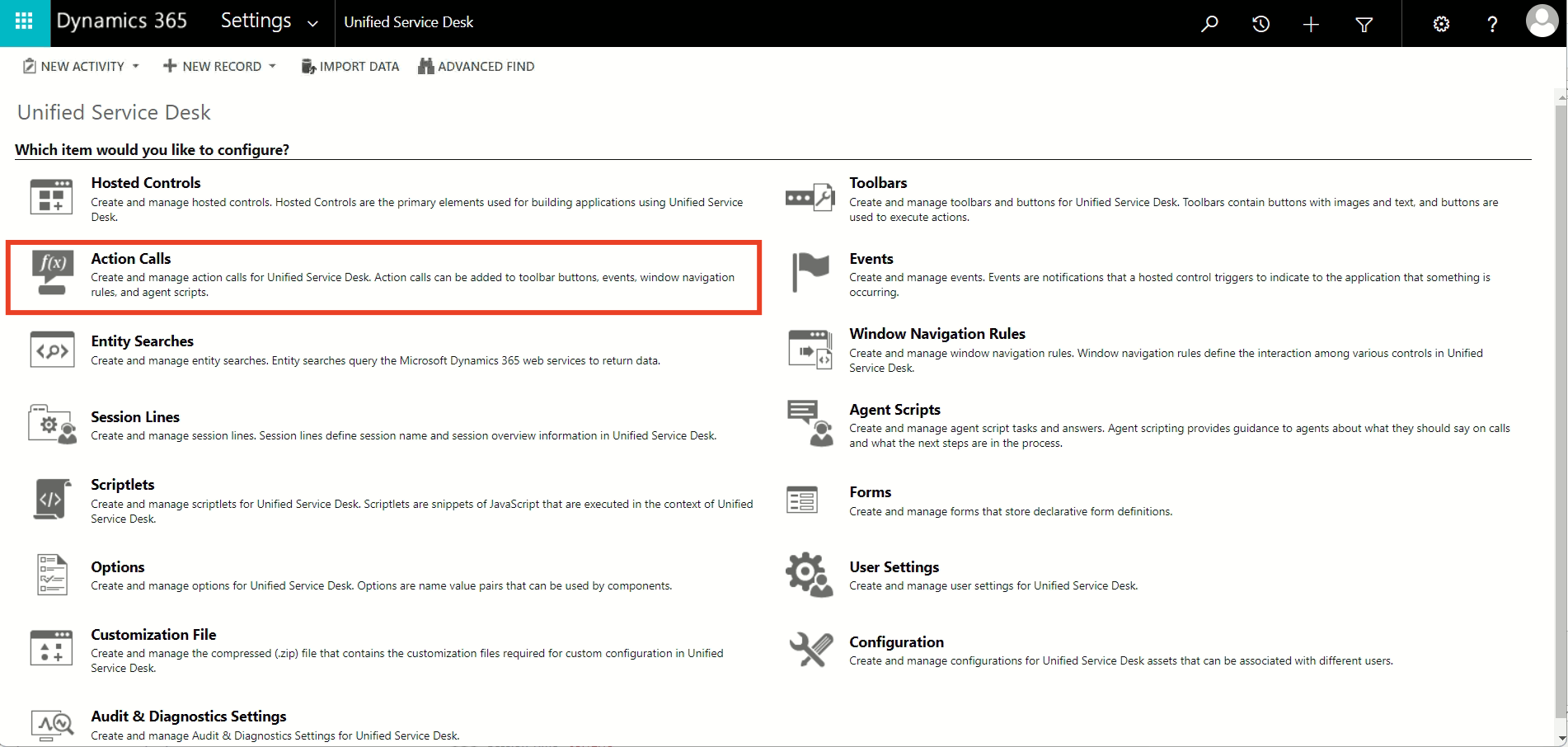Open the Events link
Screen dimensions: 1568x747
(871, 259)
